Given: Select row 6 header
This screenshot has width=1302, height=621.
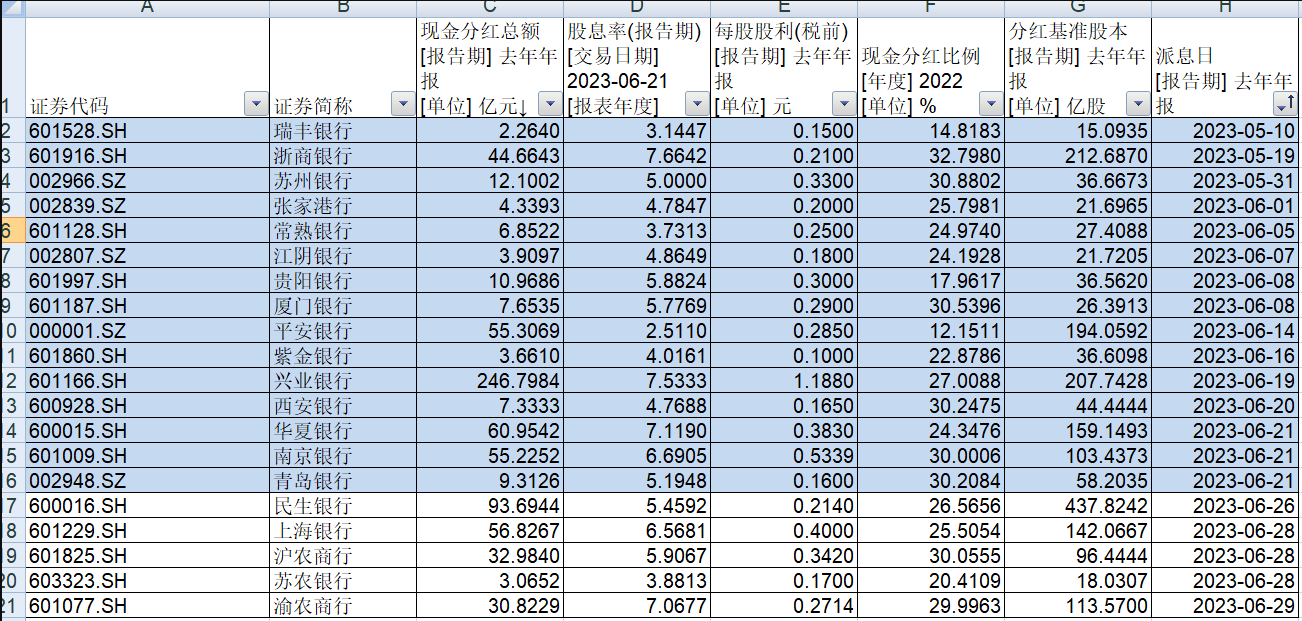Looking at the screenshot, I should [12, 230].
